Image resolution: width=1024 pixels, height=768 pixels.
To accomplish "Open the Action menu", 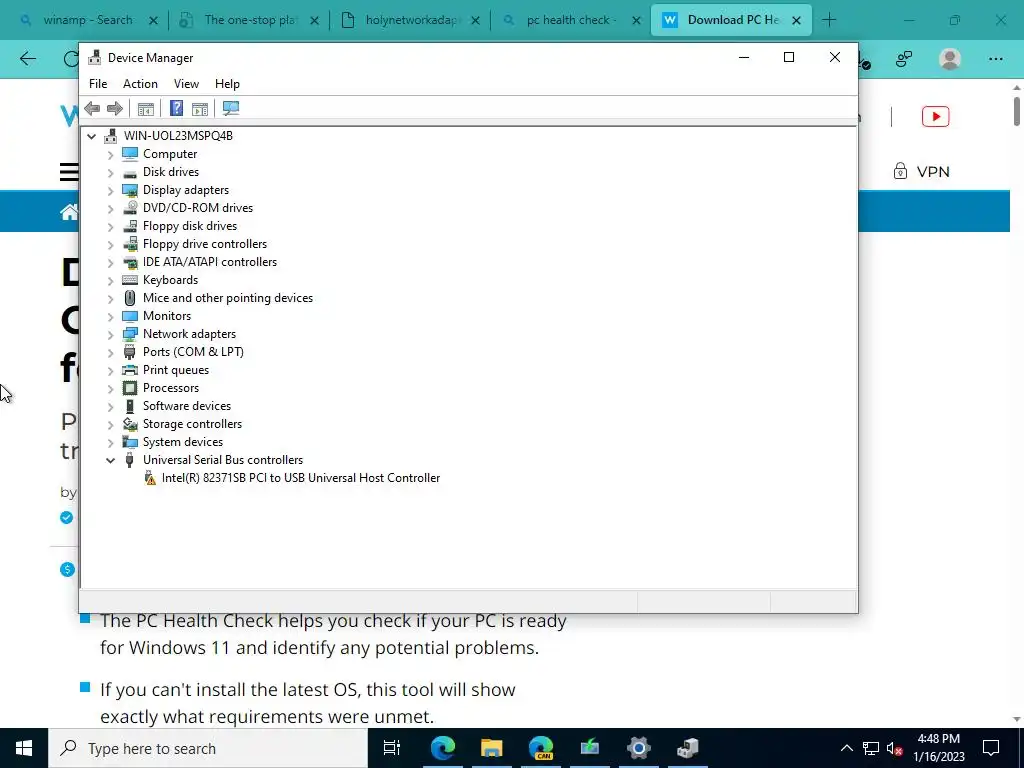I will pos(140,84).
